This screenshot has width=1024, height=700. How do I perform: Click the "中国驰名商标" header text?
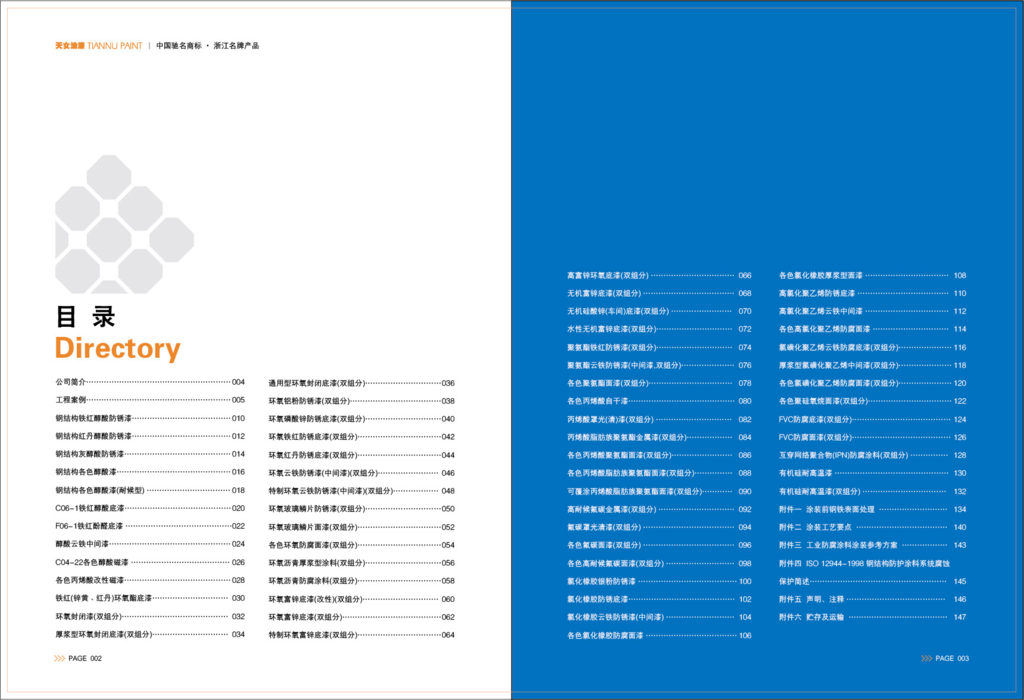pyautogui.click(x=179, y=46)
